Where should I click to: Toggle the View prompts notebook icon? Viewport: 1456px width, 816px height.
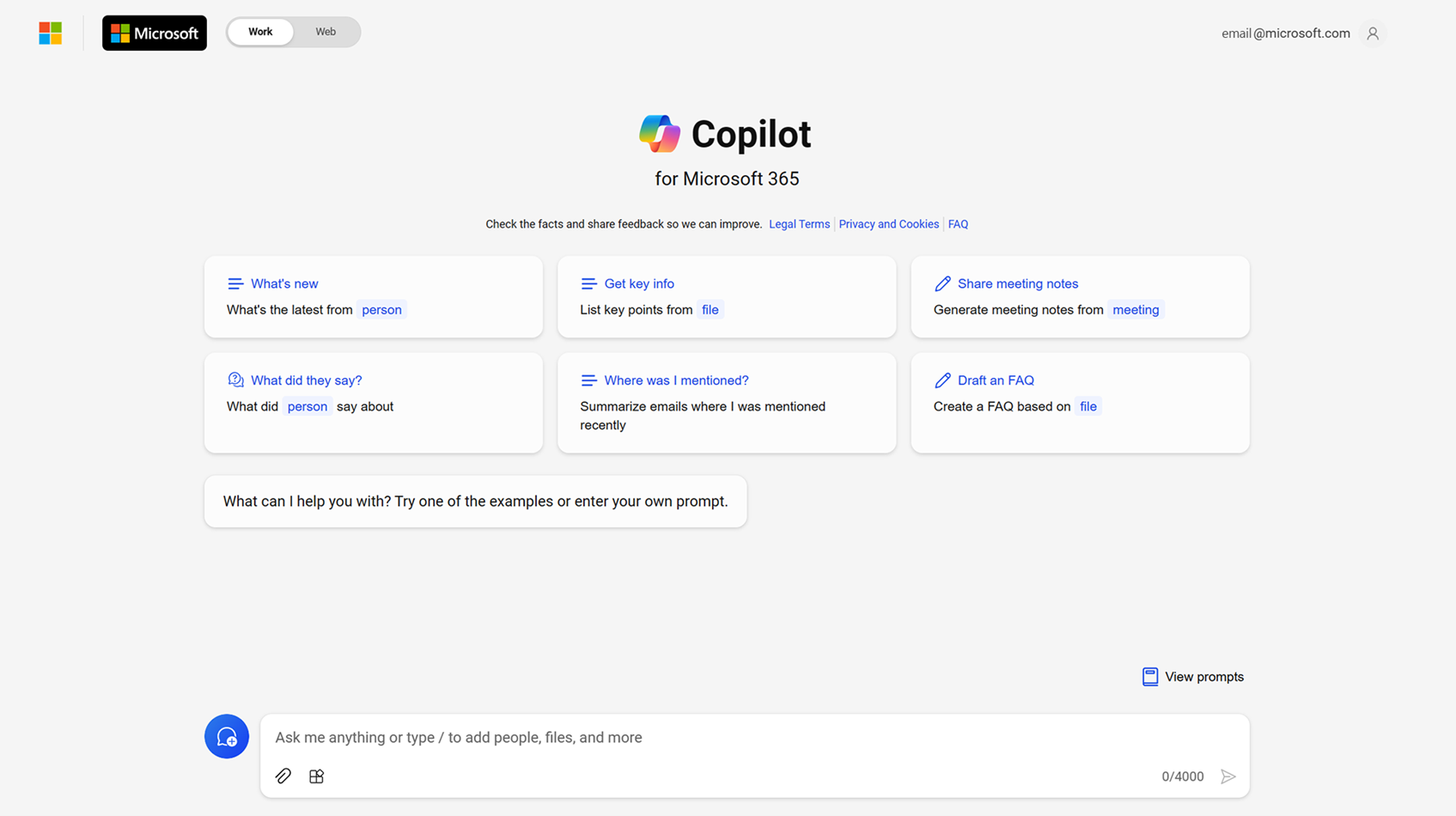(x=1150, y=677)
